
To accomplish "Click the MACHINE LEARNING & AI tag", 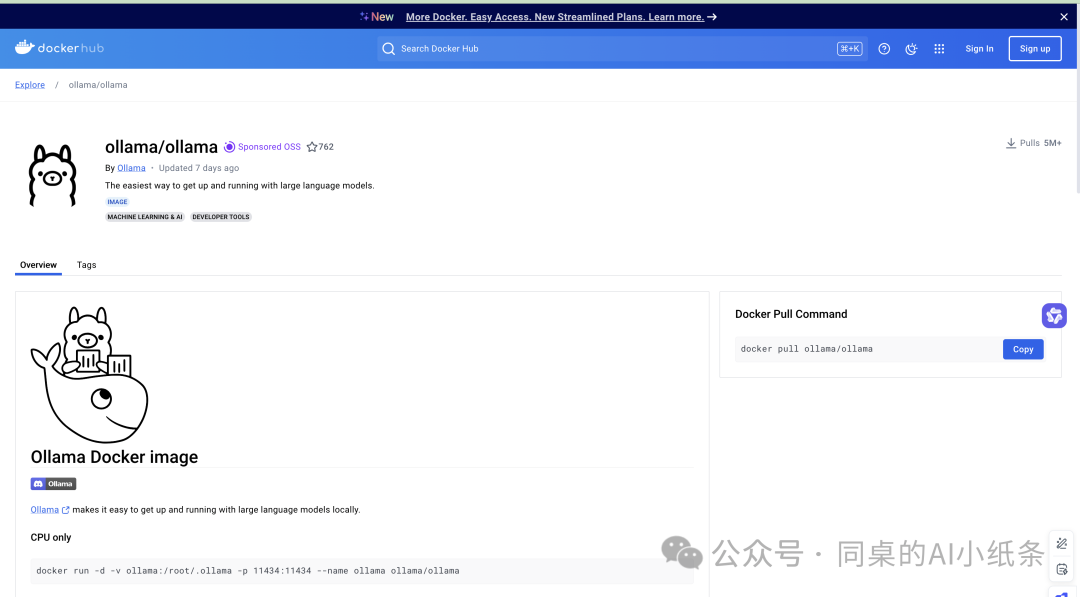I will coord(145,217).
